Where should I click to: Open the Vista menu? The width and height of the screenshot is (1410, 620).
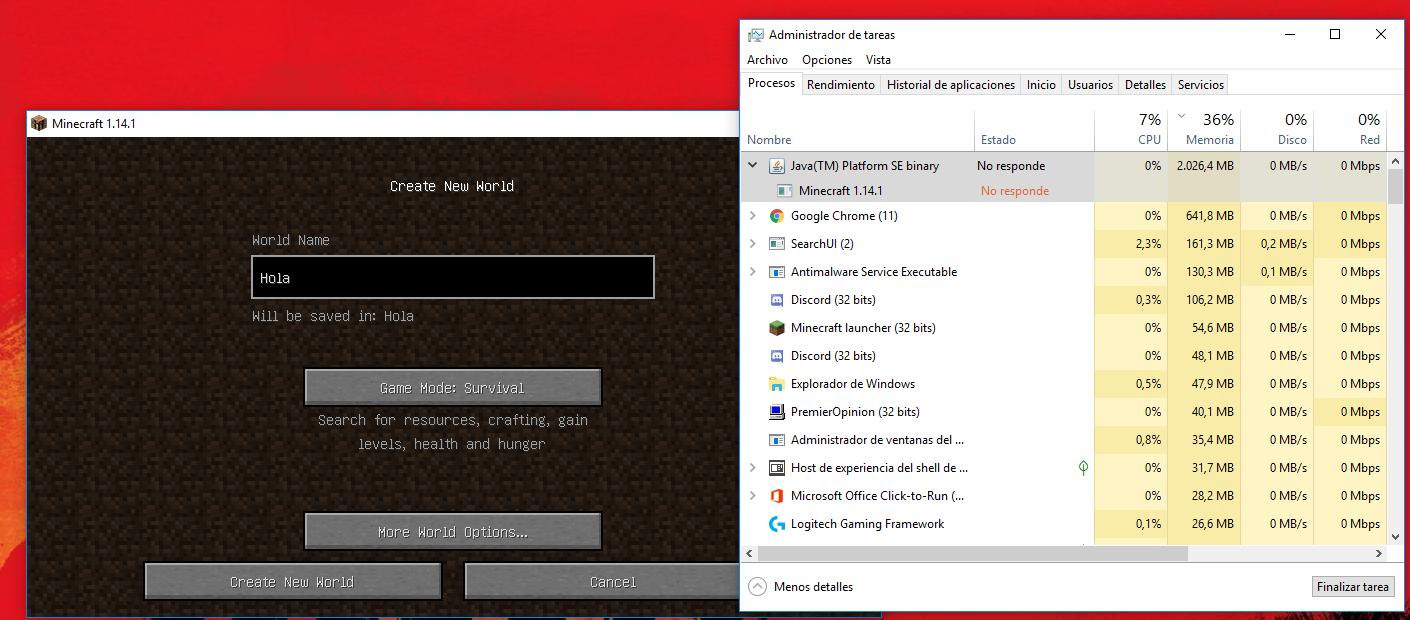pyautogui.click(x=878, y=60)
